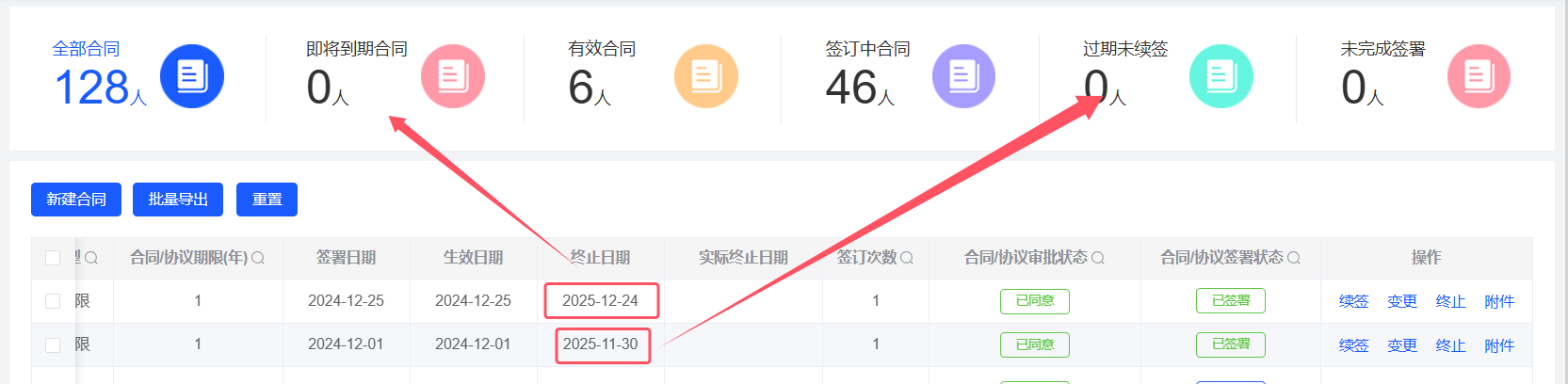
Task: Toggle the select-all checkbox in table header
Action: click(53, 258)
